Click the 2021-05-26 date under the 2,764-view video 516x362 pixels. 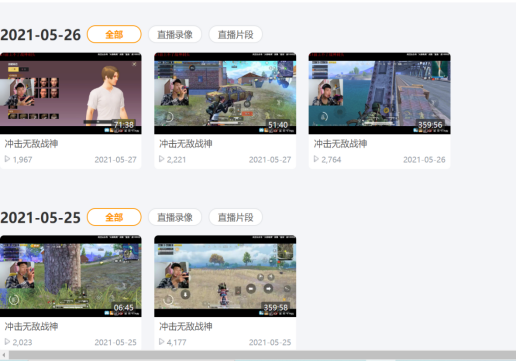point(424,160)
